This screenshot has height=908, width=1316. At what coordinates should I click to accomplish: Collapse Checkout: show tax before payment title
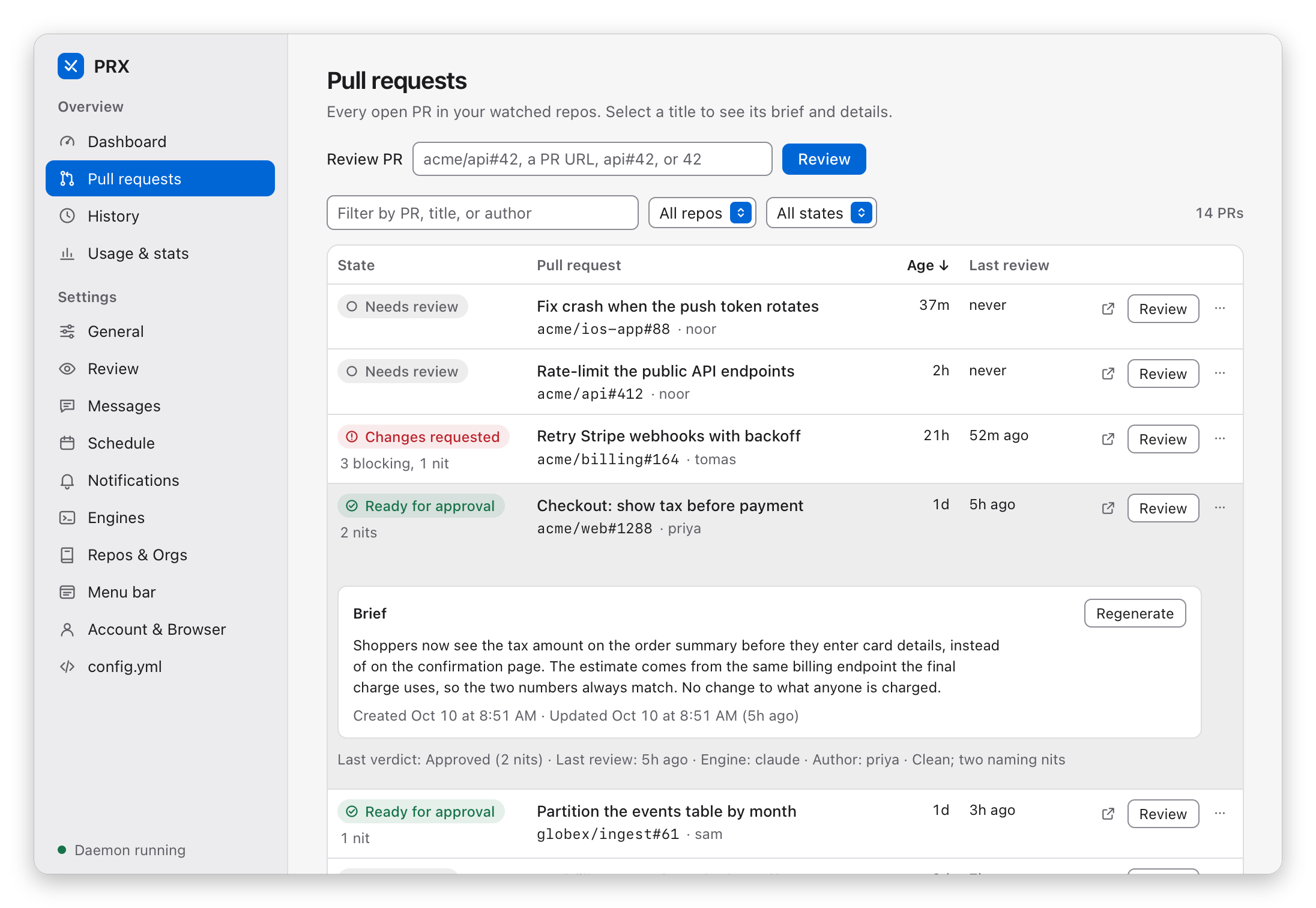pos(669,506)
